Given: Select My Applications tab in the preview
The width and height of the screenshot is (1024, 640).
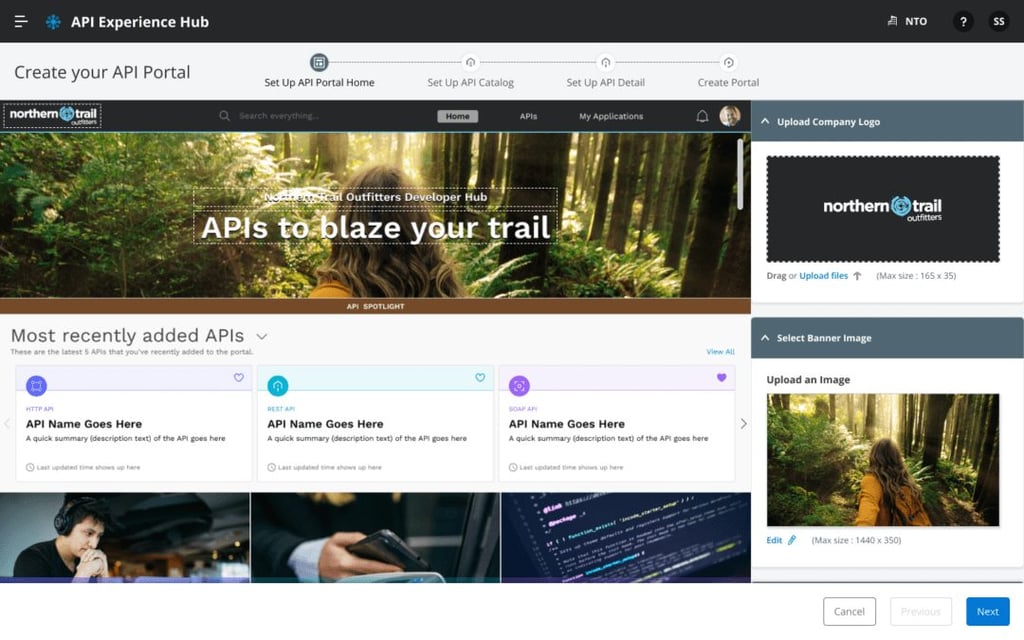Looking at the screenshot, I should click(x=611, y=116).
